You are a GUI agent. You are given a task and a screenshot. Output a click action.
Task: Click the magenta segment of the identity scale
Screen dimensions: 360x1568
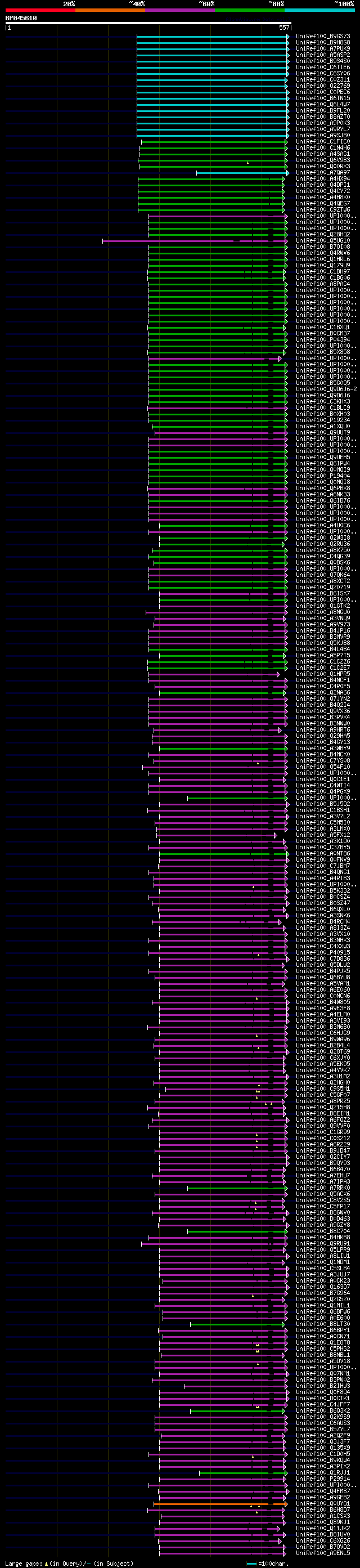click(x=180, y=10)
